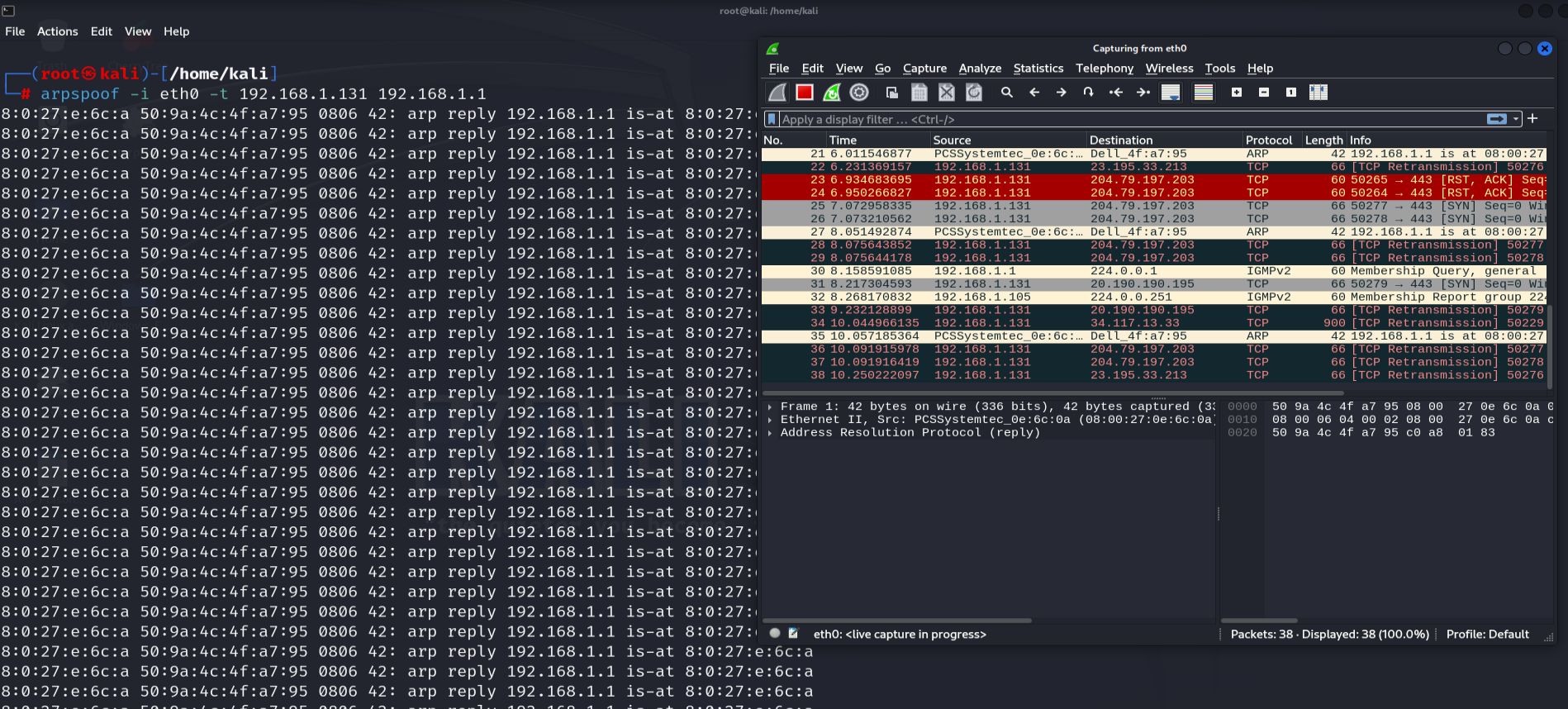Image resolution: width=1568 pixels, height=709 pixels.
Task: Open Wireshark Analyze menu
Action: tap(981, 69)
